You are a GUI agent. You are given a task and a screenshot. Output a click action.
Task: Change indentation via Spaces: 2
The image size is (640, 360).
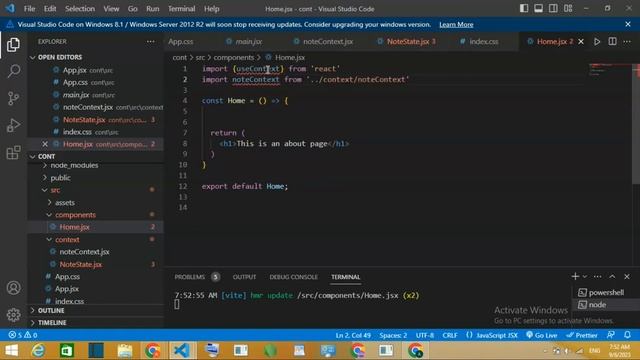click(x=393, y=335)
